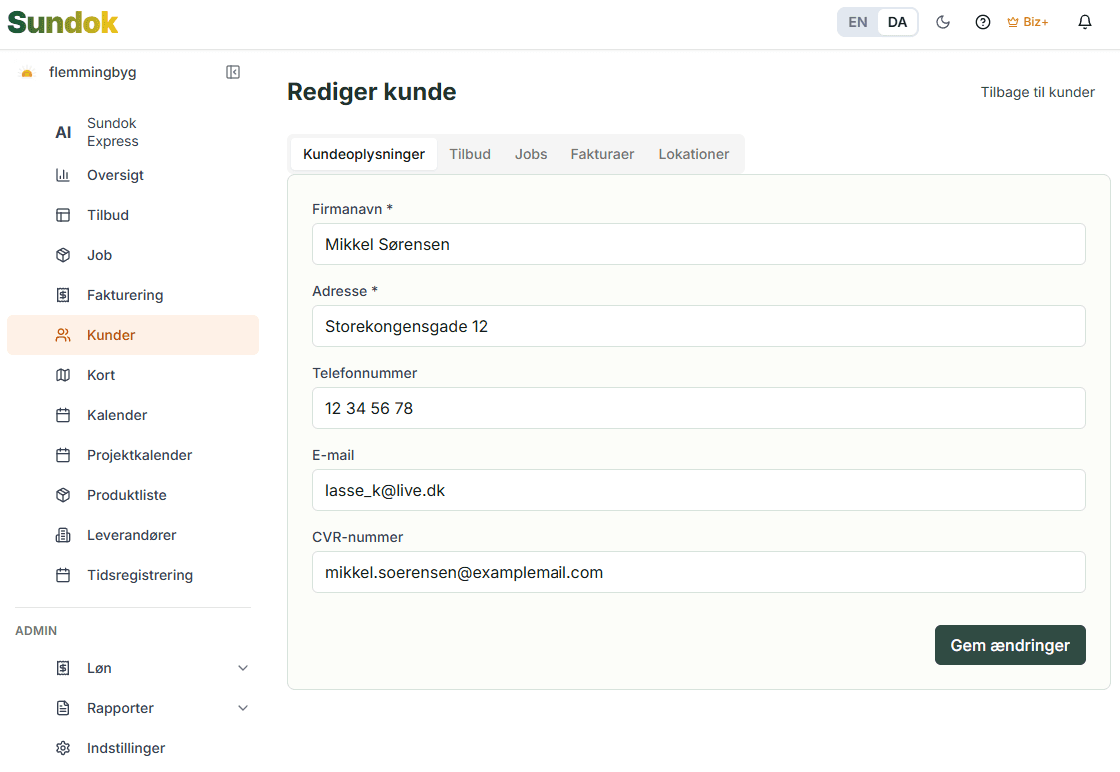The width and height of the screenshot is (1120, 772).
Task: Open Kunder sidebar label
Action: (x=111, y=335)
